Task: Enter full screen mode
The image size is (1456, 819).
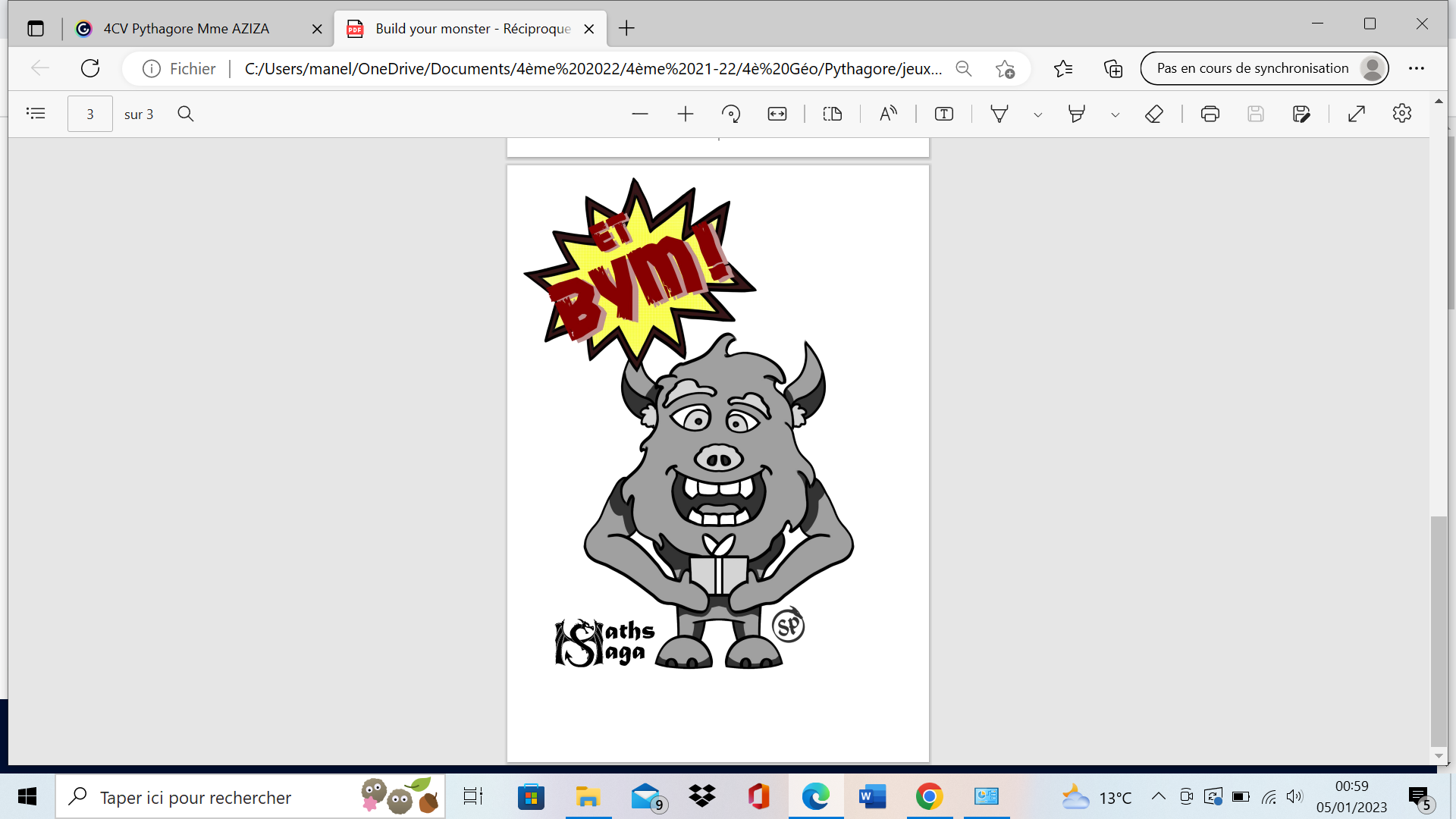Action: [x=1357, y=114]
